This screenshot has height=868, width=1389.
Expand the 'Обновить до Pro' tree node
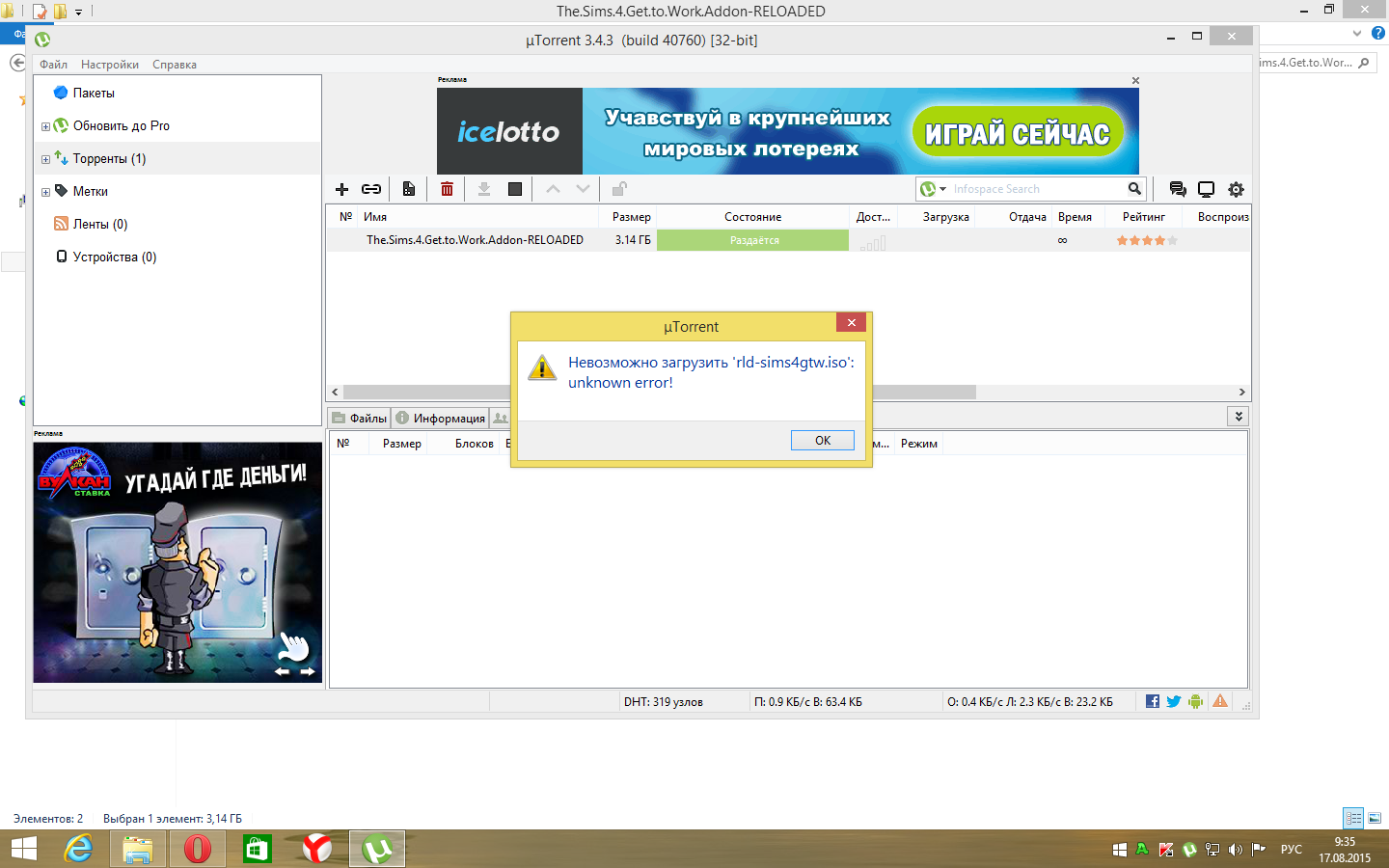pyautogui.click(x=45, y=126)
